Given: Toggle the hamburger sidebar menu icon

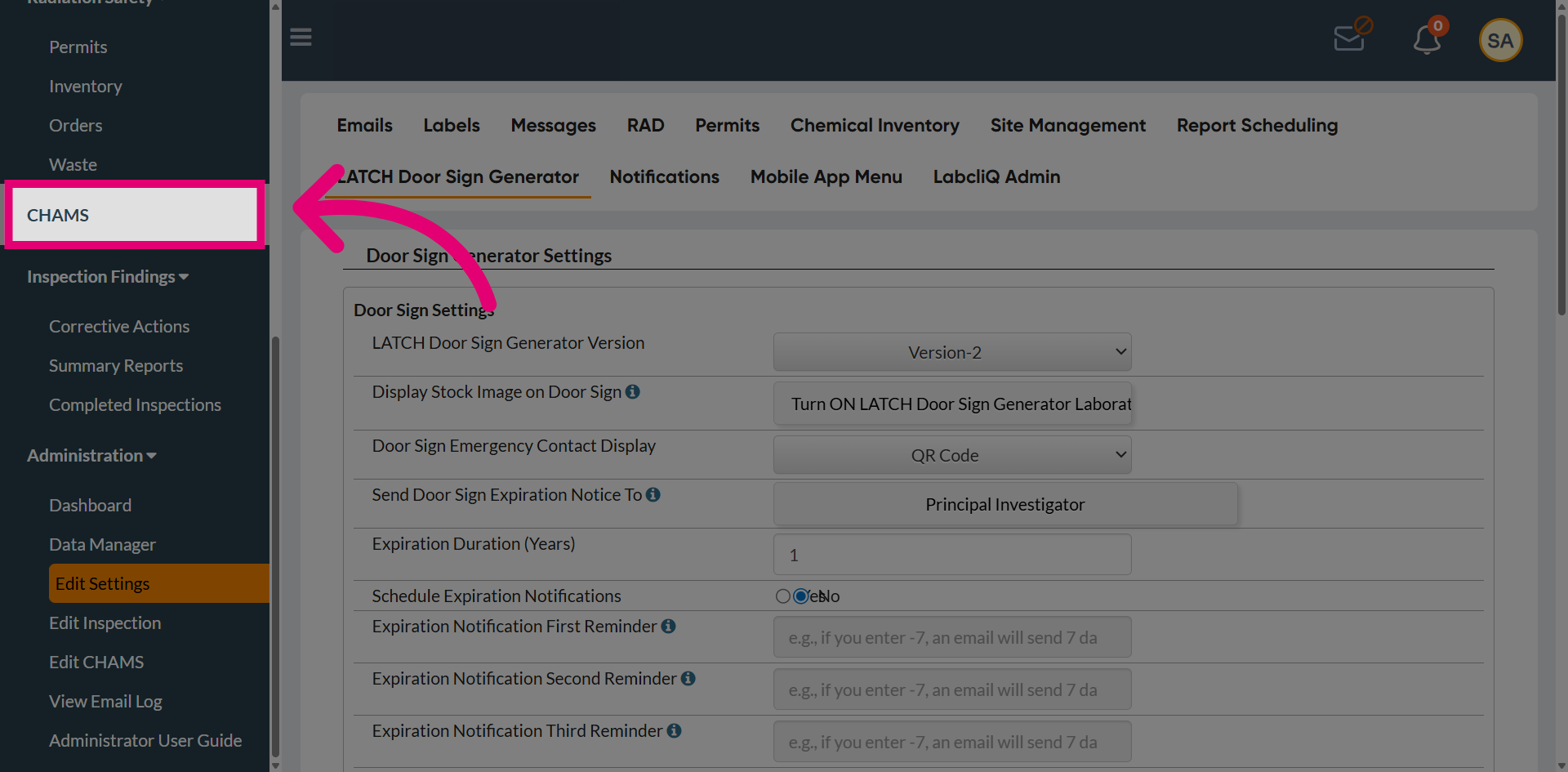Looking at the screenshot, I should tap(301, 38).
